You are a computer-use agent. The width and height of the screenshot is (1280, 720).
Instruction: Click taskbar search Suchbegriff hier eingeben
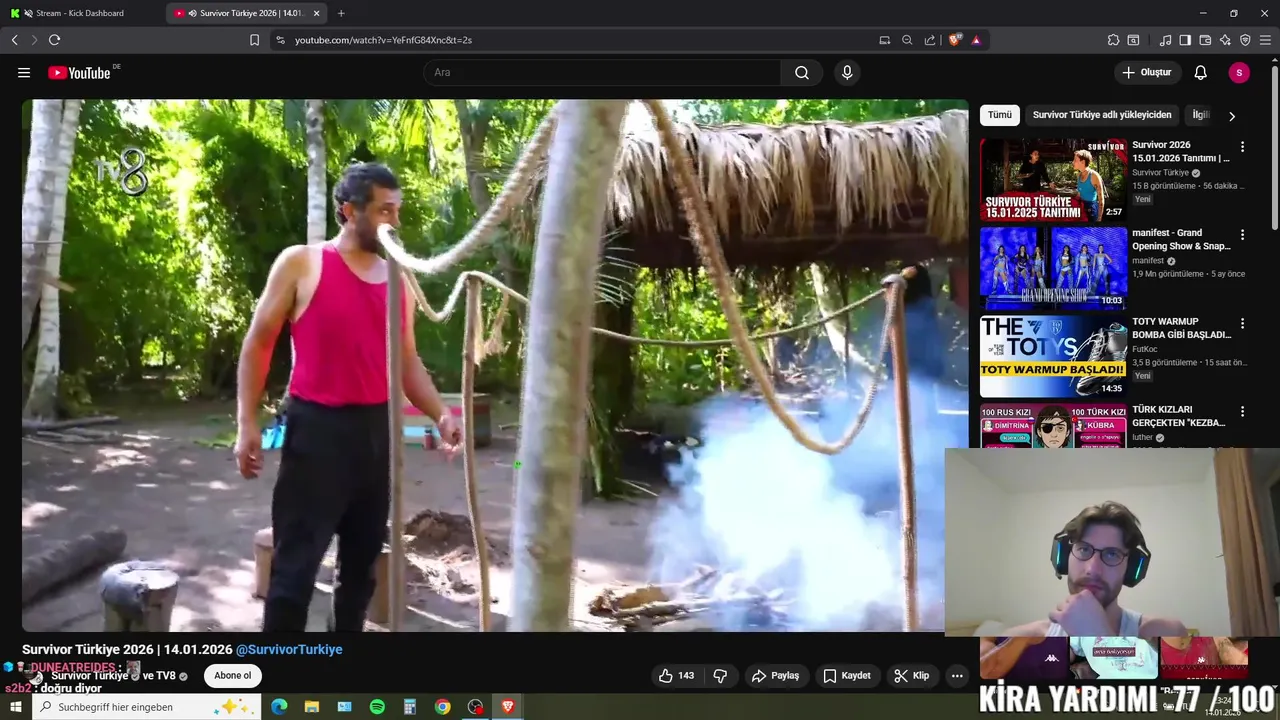[148, 707]
